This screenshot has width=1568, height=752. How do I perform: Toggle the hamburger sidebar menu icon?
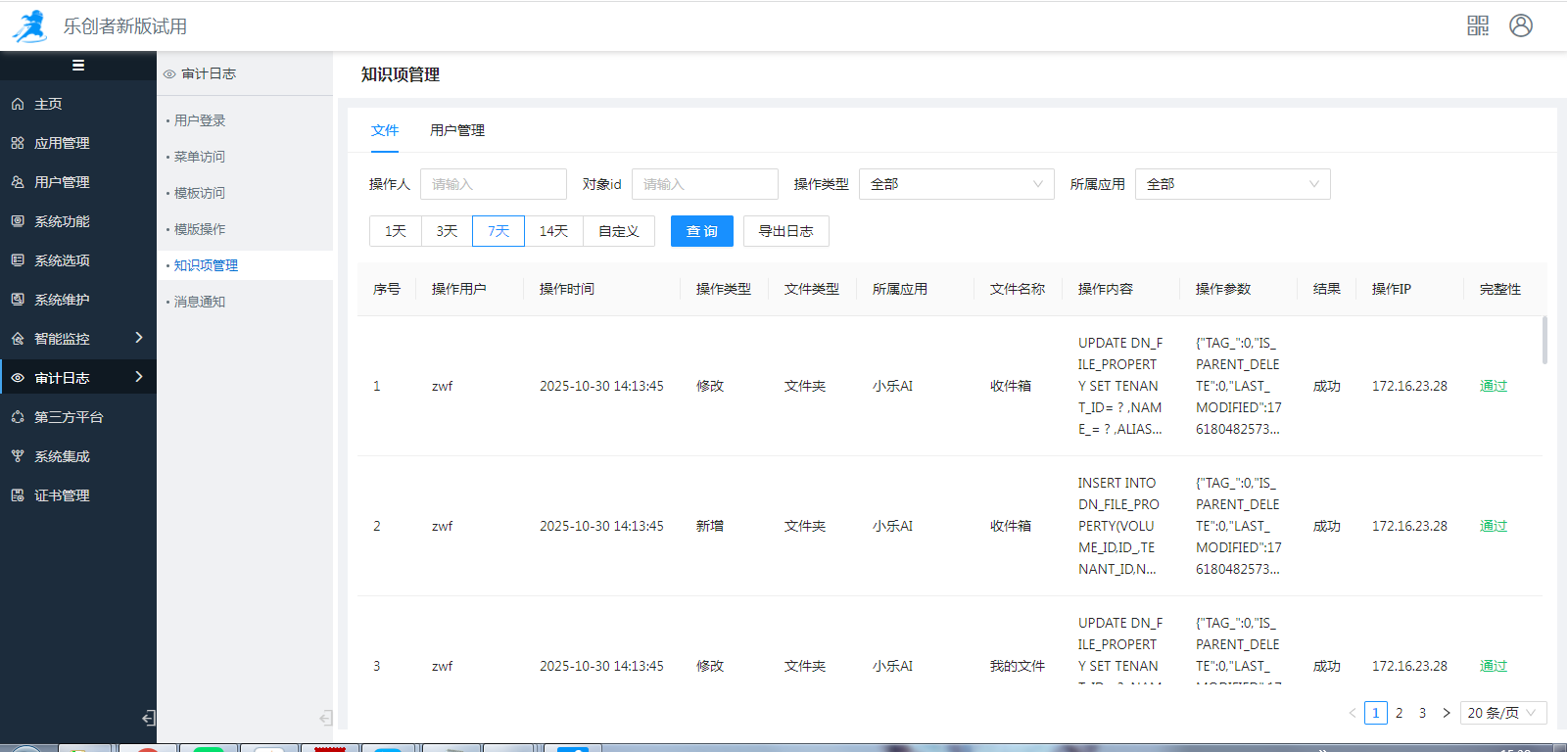[x=78, y=66]
